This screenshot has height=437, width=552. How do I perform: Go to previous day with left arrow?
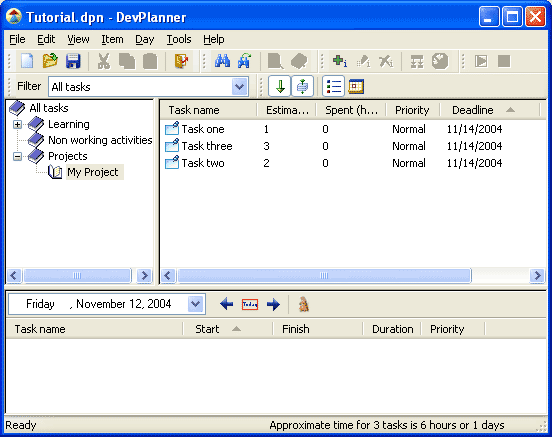click(226, 304)
